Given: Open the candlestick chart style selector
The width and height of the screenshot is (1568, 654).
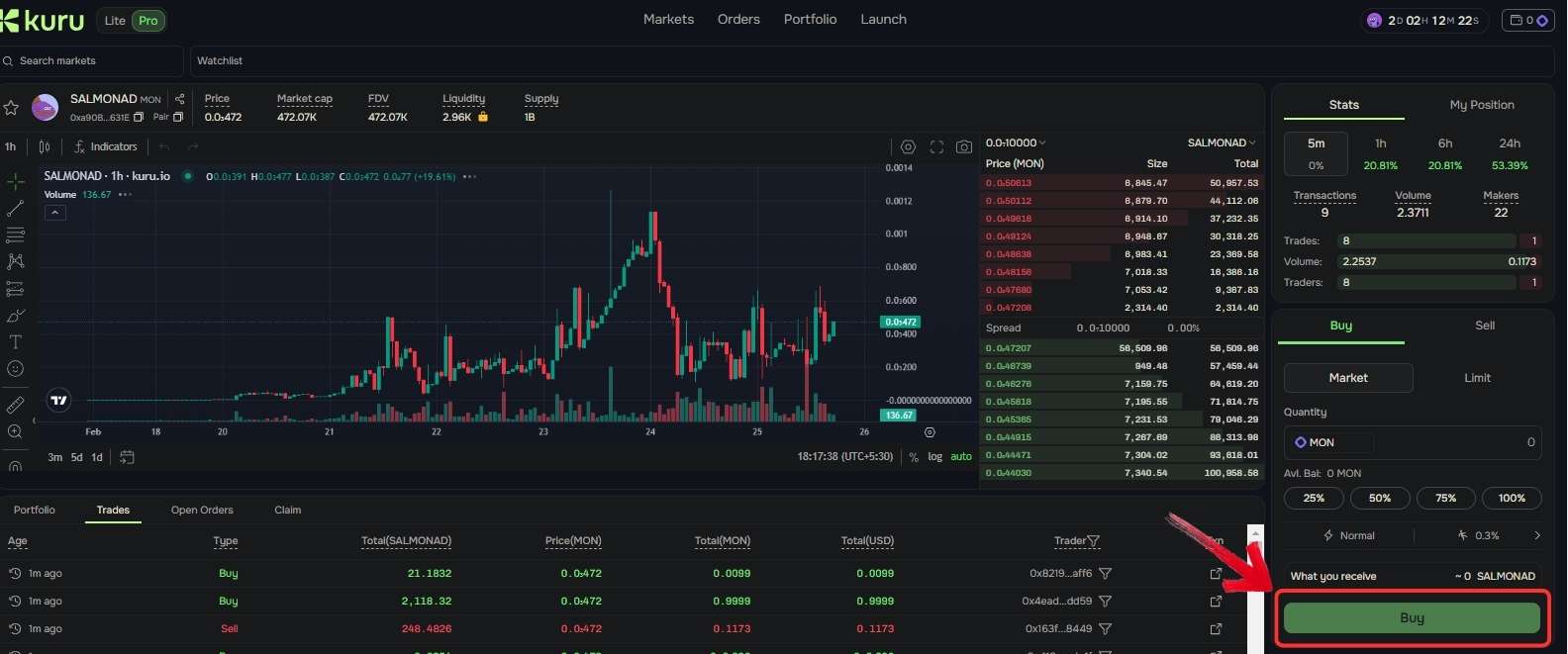Looking at the screenshot, I should pos(45,146).
